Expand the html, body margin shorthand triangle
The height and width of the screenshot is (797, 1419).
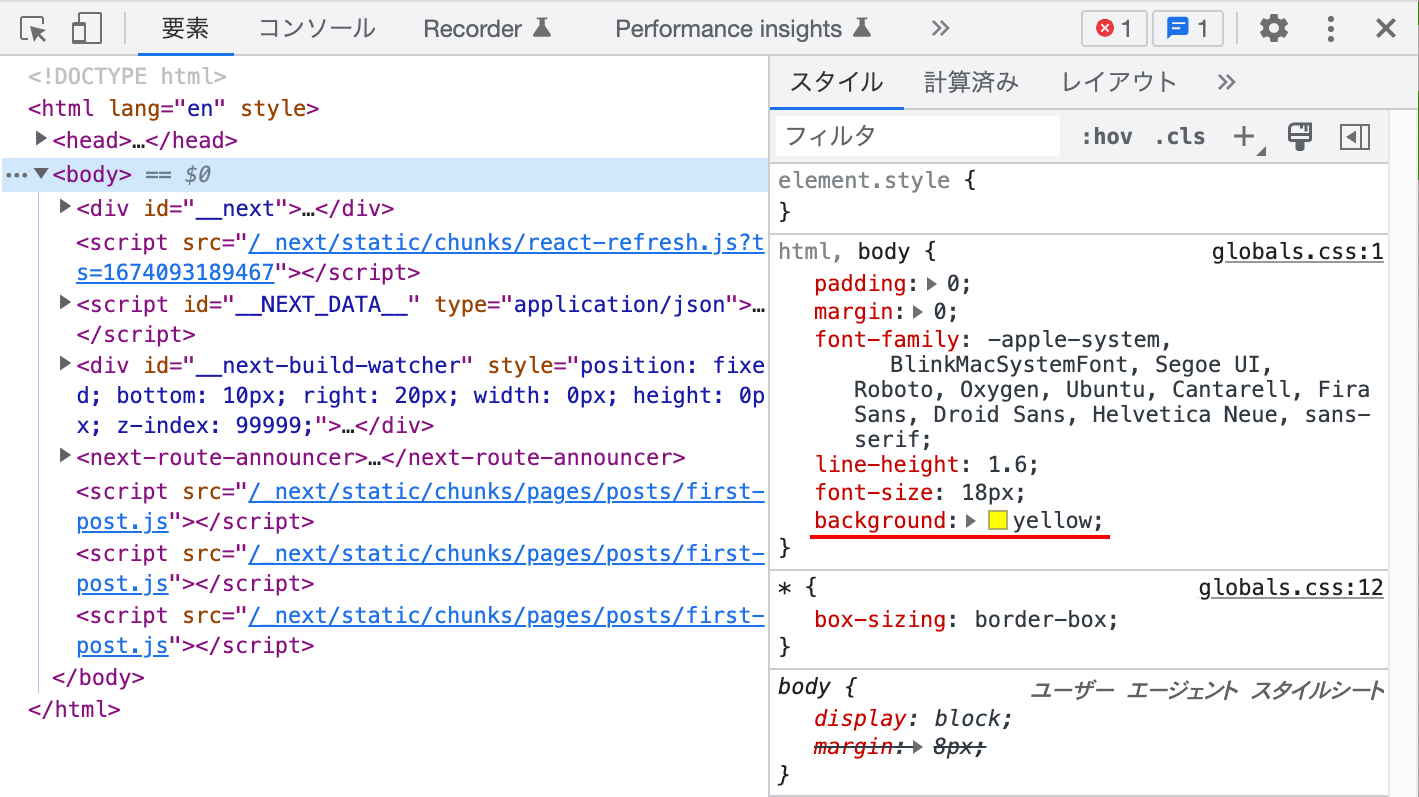919,312
